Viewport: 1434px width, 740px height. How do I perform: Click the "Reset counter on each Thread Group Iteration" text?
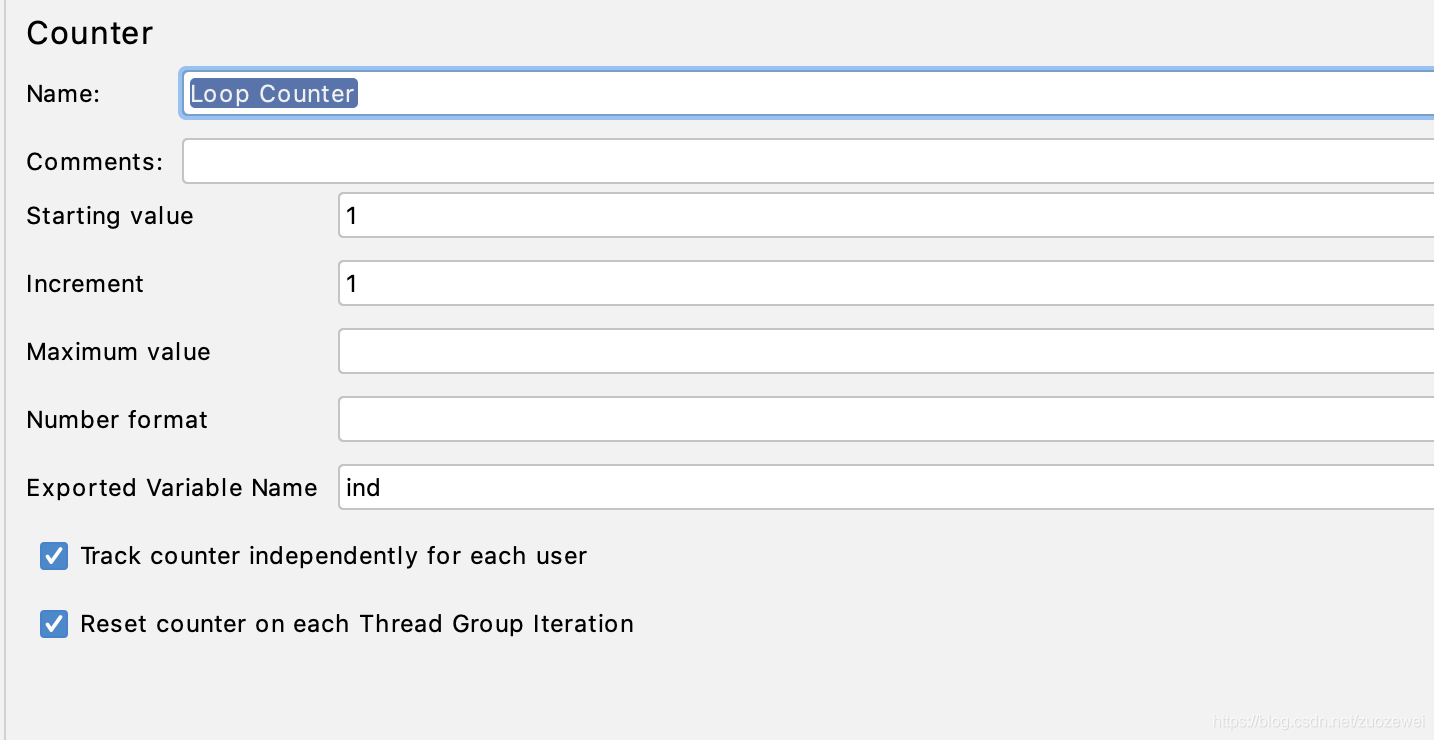357,624
